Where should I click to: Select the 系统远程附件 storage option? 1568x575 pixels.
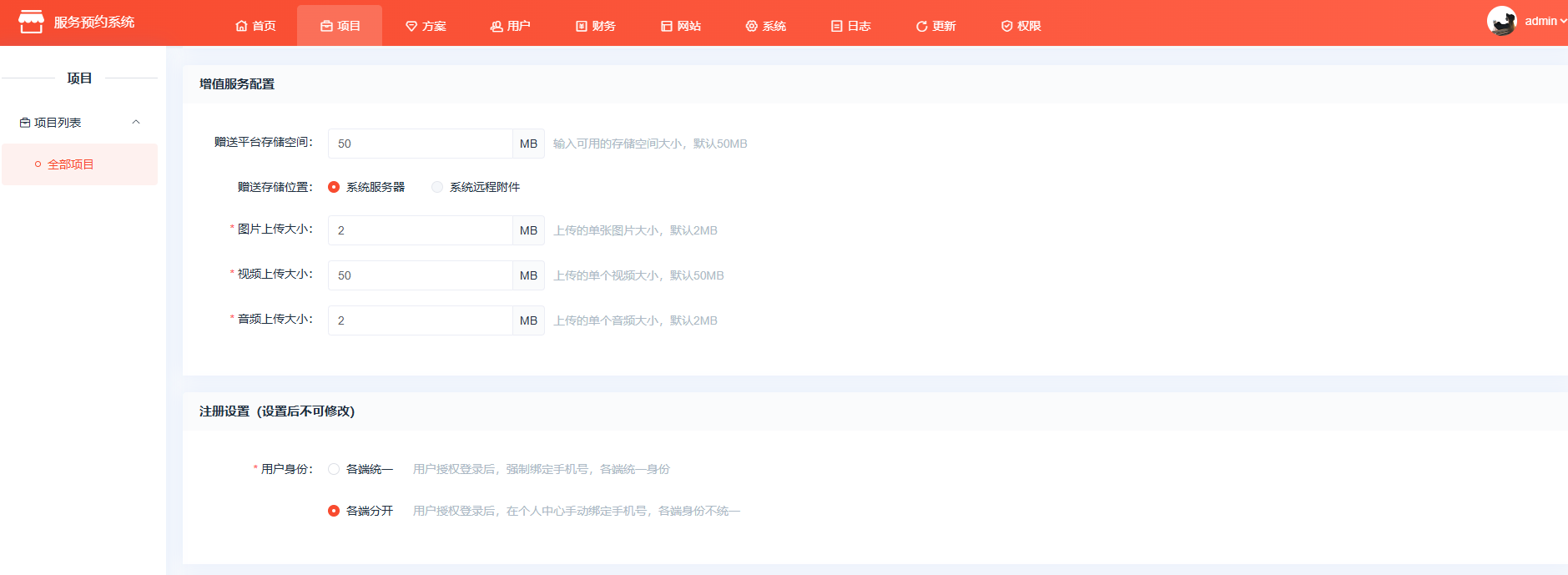pos(437,187)
